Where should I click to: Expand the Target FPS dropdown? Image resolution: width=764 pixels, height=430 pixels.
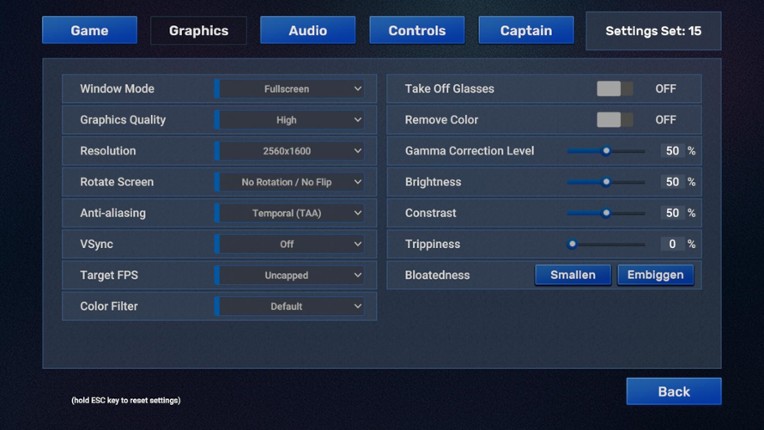click(x=292, y=275)
